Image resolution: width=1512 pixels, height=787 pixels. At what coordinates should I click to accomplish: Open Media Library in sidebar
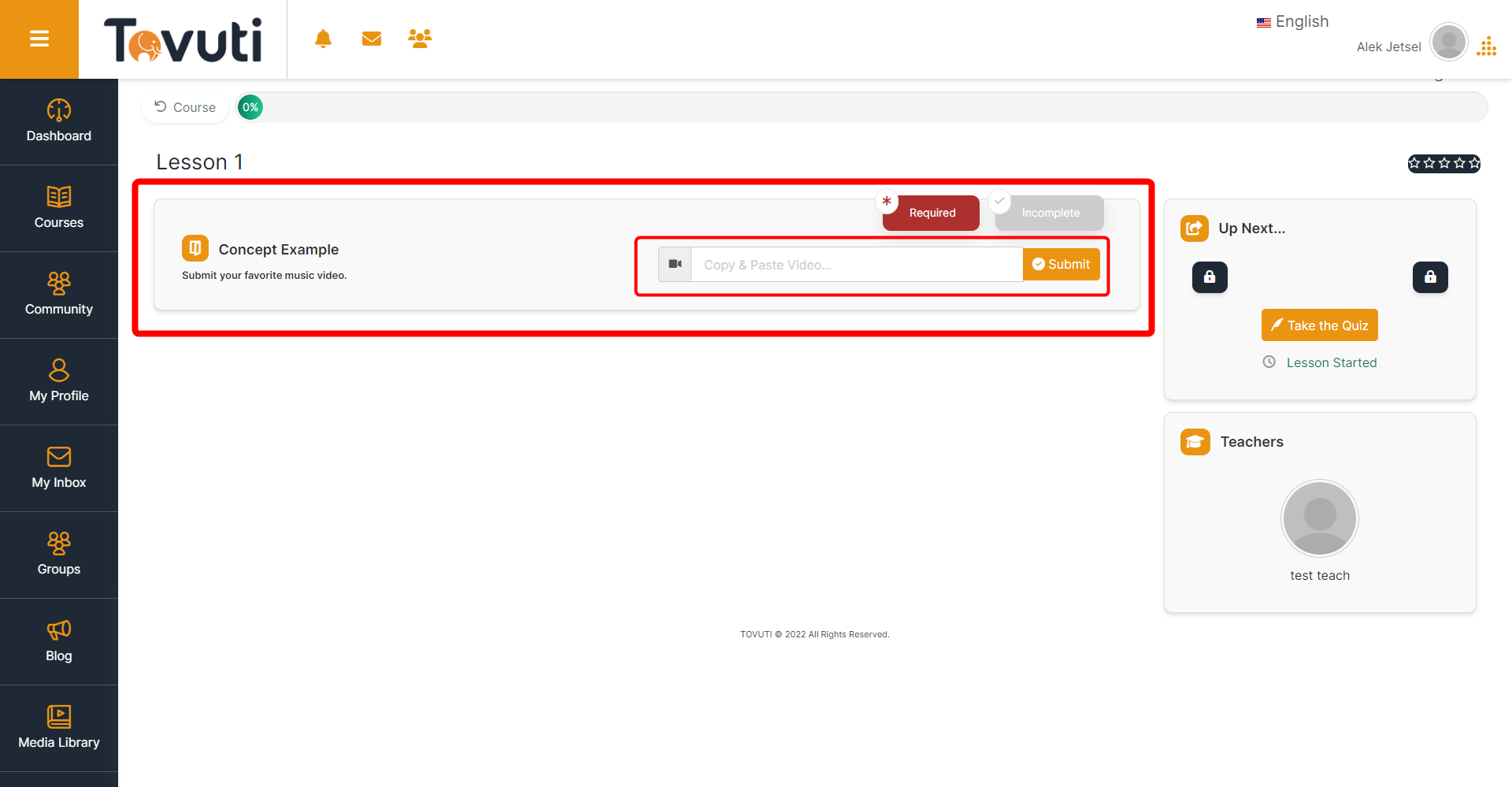coord(59,728)
